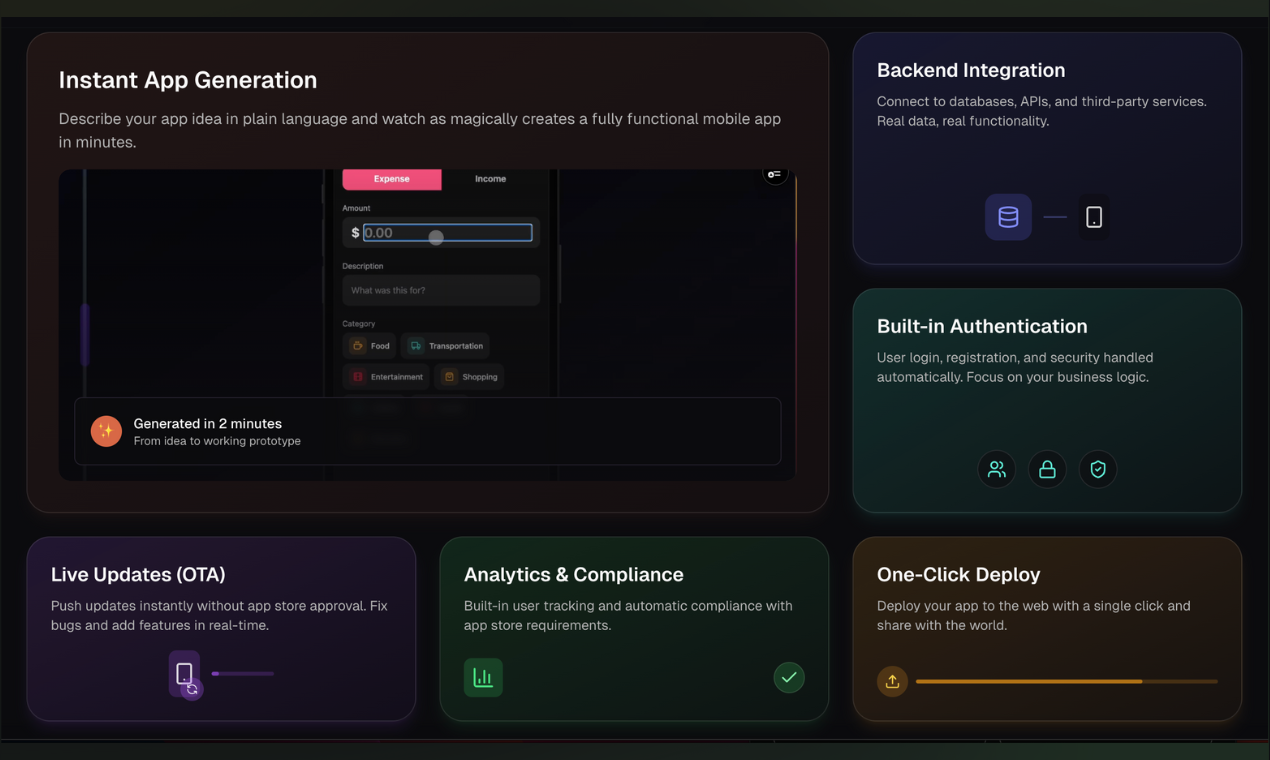Click the padlock icon in Built-in Authentication
1270x760 pixels.
(x=1047, y=469)
